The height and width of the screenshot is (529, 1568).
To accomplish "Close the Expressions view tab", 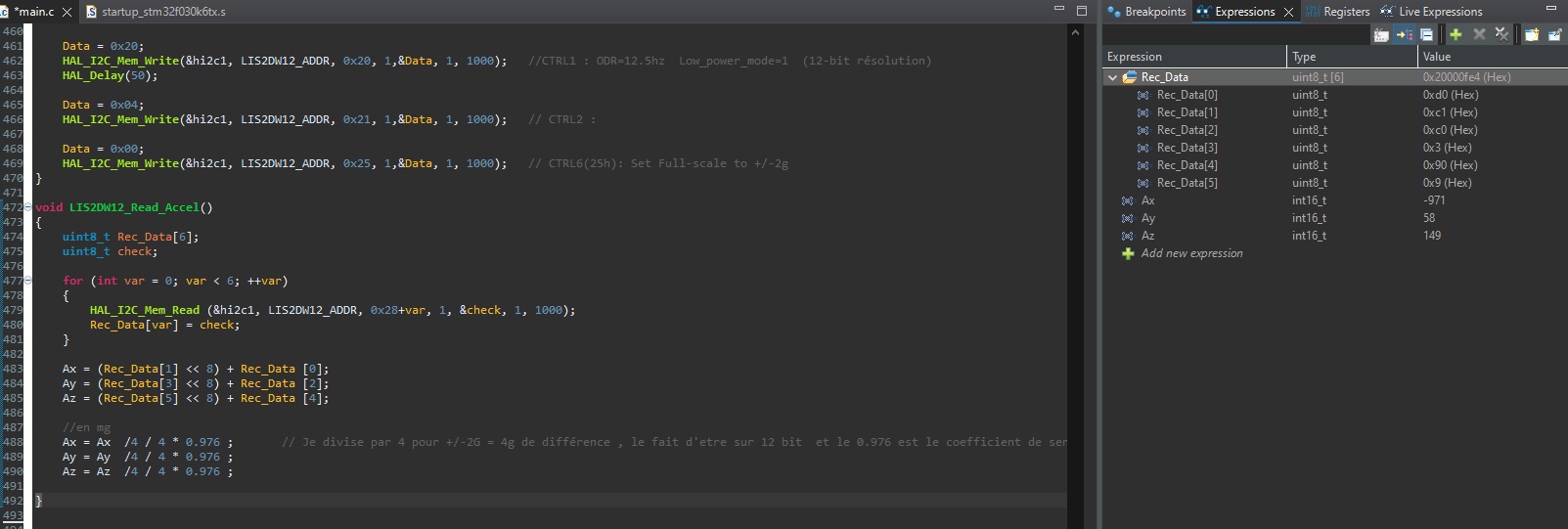I will tap(1288, 12).
